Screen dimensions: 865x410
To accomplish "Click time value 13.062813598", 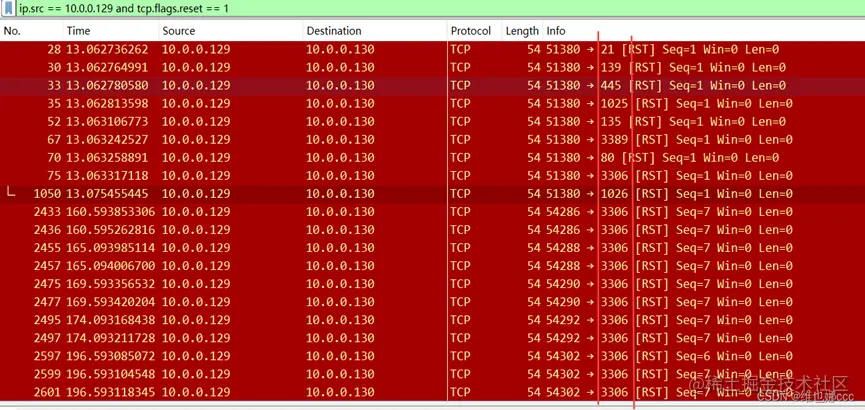I will [107, 104].
